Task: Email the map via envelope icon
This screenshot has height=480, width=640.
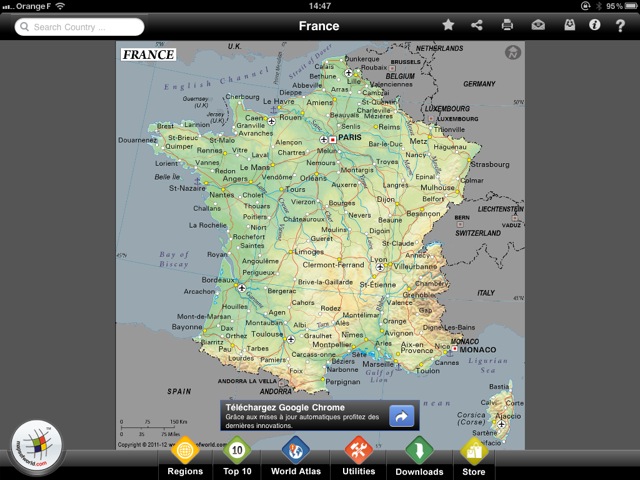Action: [538, 25]
